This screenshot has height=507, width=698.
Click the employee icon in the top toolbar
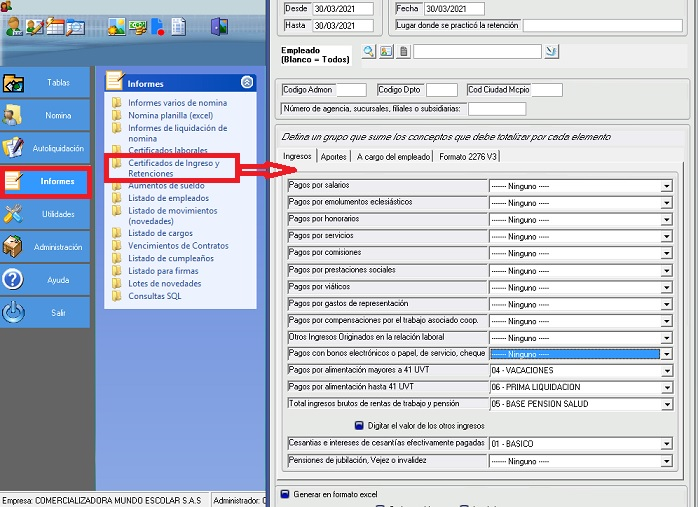13,27
